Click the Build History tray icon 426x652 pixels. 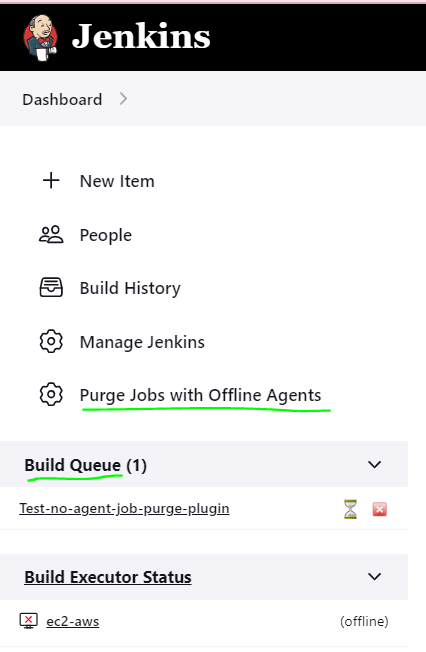coord(51,288)
